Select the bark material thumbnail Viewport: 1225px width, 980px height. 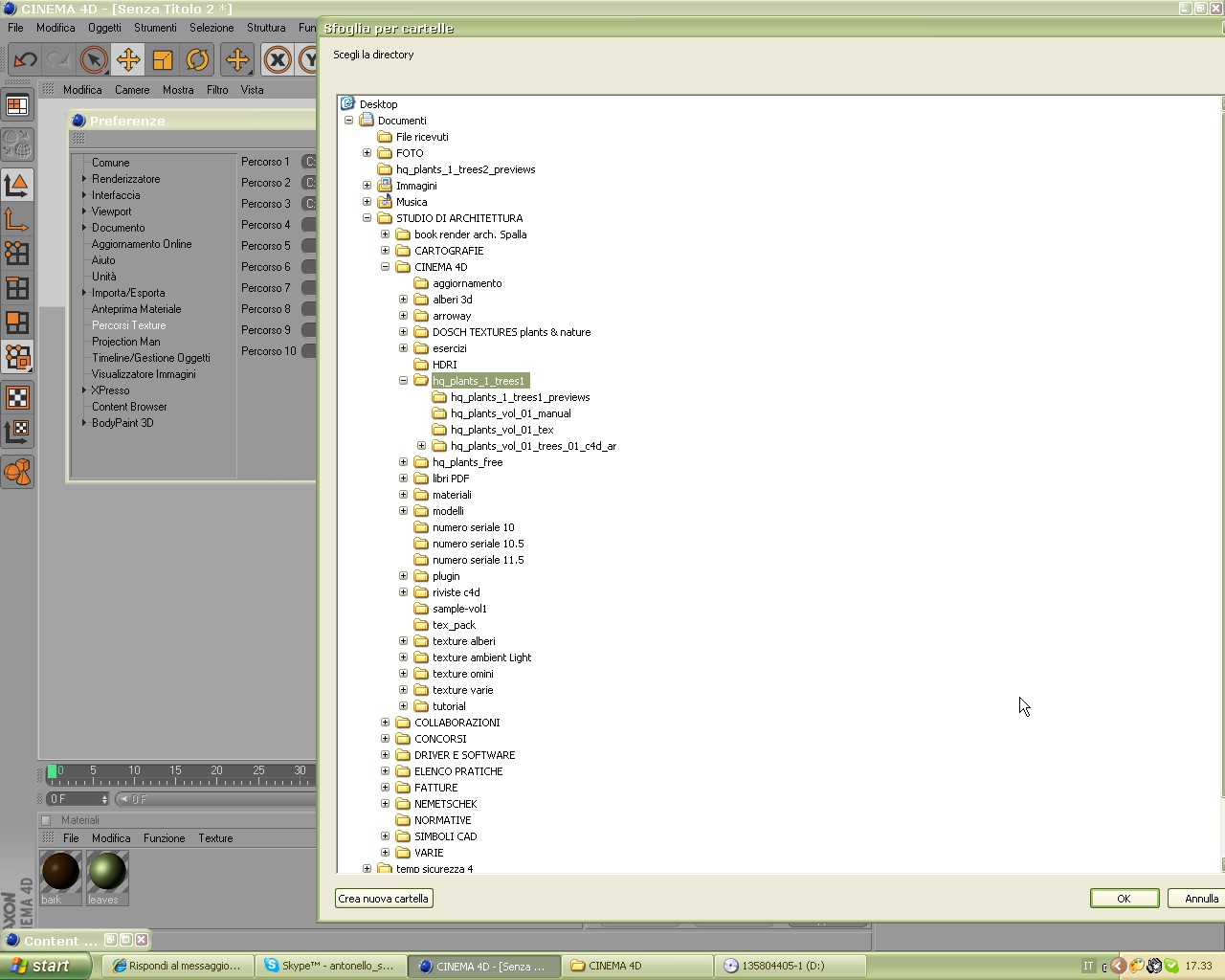pyautogui.click(x=60, y=872)
